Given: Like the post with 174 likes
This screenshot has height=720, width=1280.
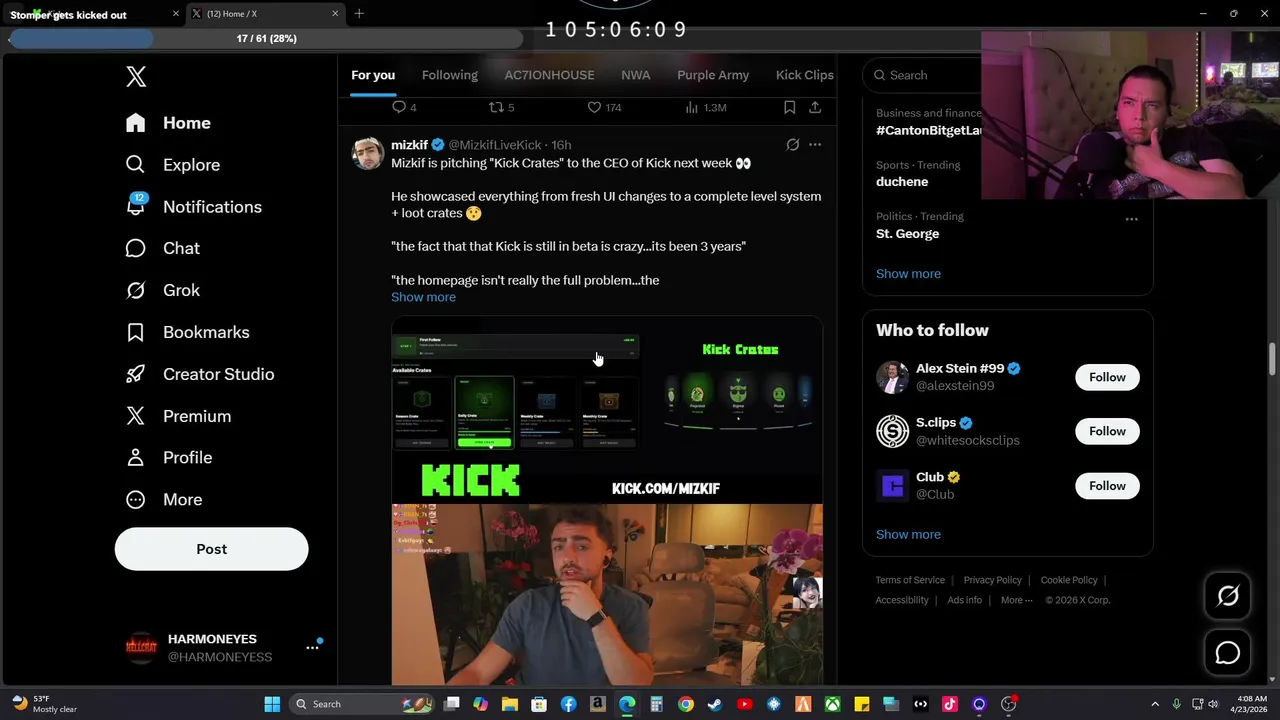Looking at the screenshot, I should (604, 107).
